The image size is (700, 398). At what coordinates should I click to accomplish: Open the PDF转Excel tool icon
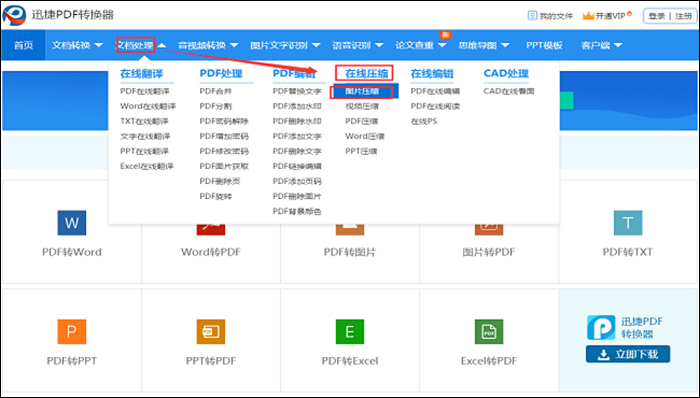(350, 332)
